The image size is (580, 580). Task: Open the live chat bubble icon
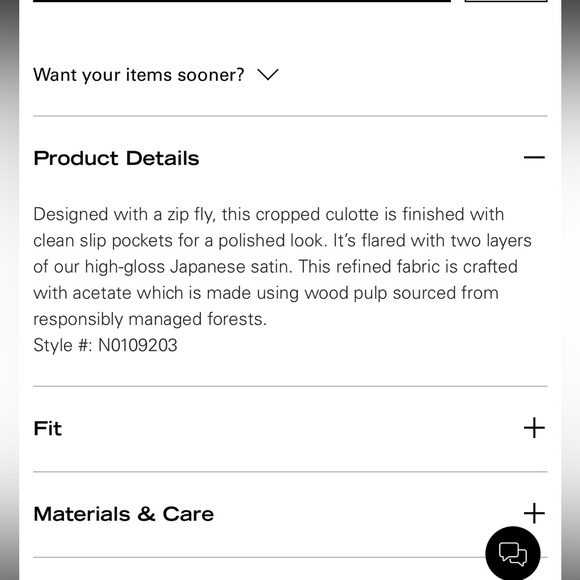pos(513,554)
